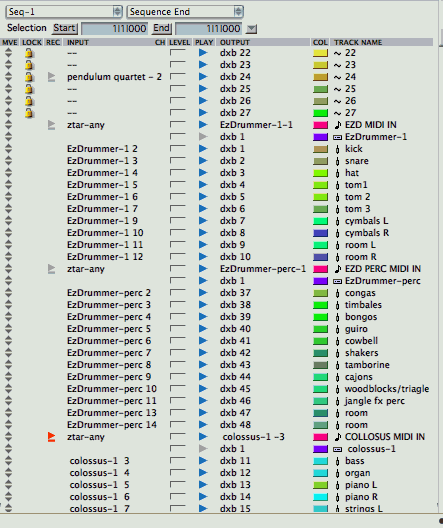This screenshot has width=443, height=528.
Task: Toggle play-enable on EzDrummer-1 instrument track
Action: [203, 137]
